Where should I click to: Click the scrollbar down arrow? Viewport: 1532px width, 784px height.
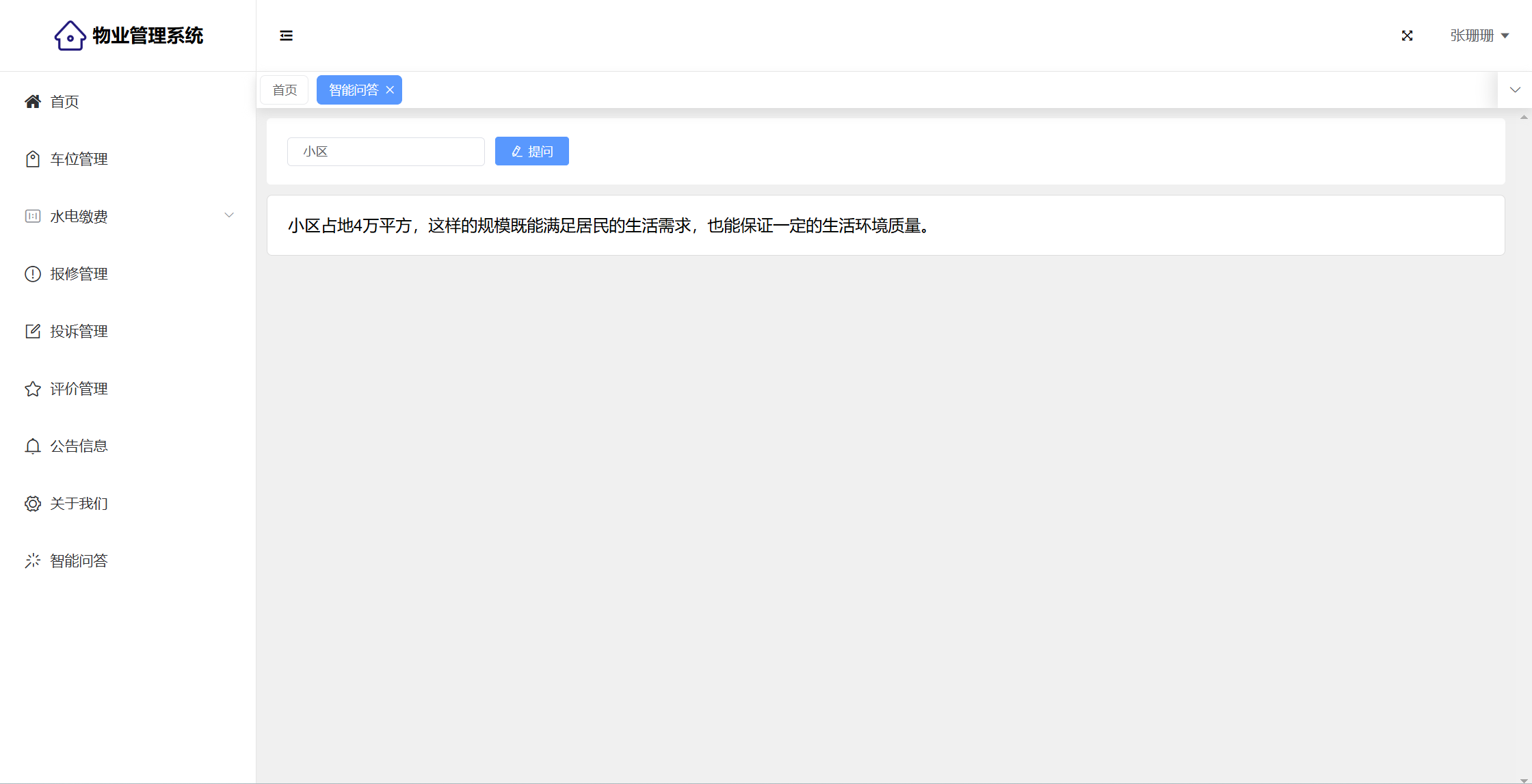tap(1523, 779)
